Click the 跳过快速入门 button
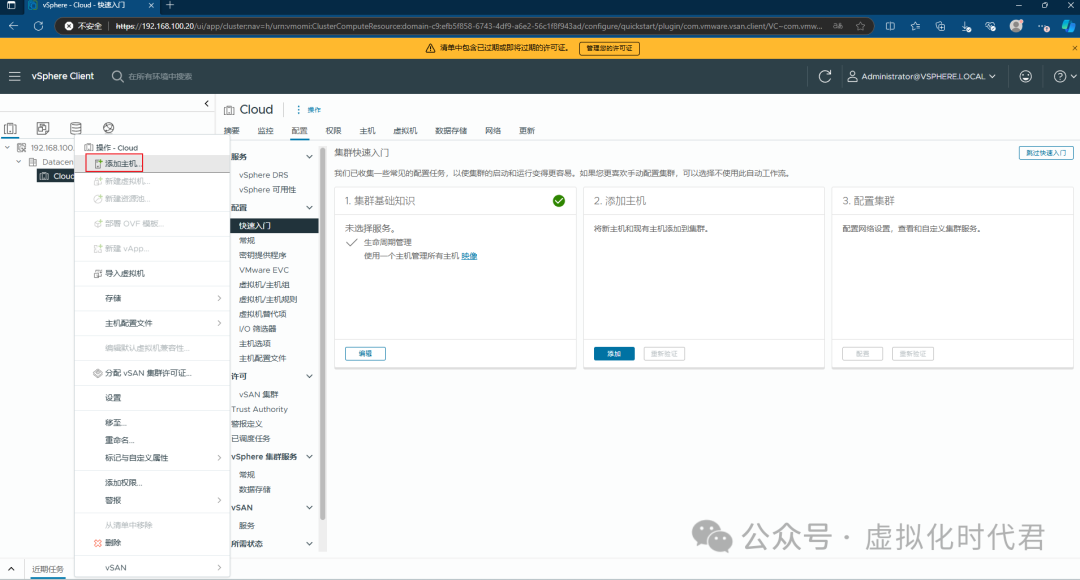The image size is (1080, 580). pyautogui.click(x=1046, y=153)
